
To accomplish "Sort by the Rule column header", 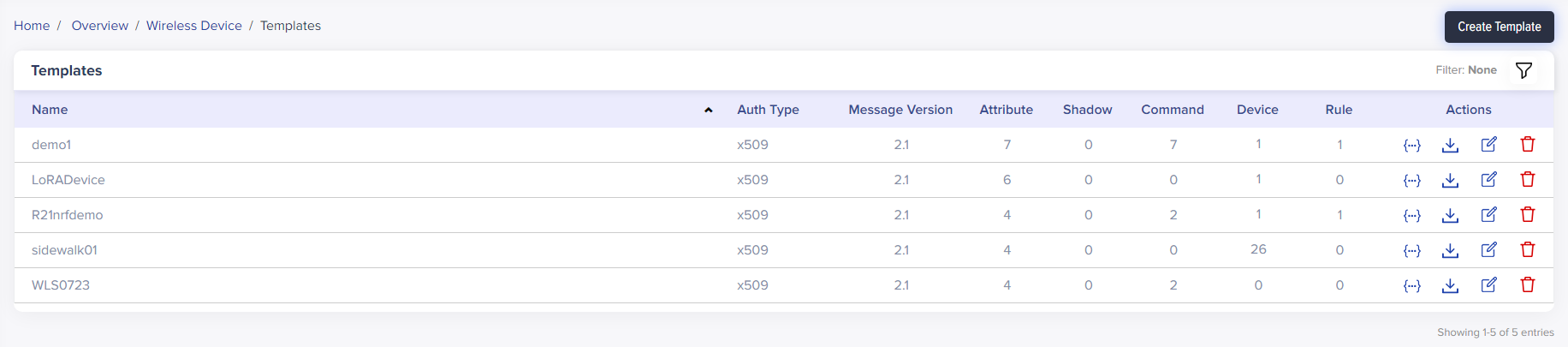I will [1339, 110].
